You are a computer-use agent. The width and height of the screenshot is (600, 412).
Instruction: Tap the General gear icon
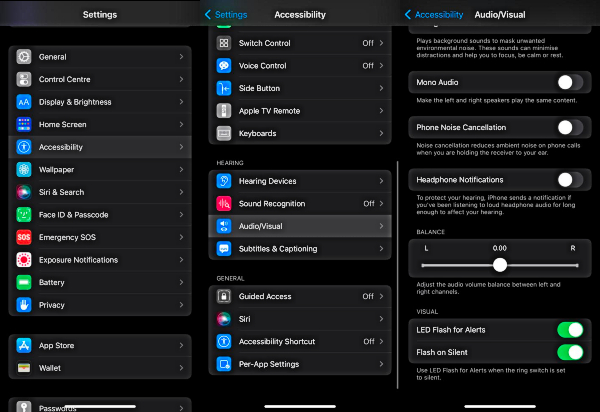[x=24, y=57]
